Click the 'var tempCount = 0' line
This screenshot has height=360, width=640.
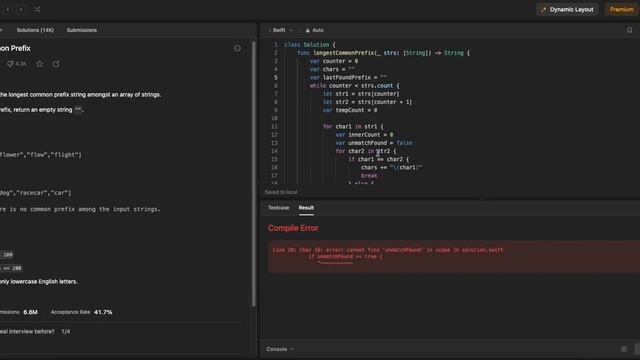350,110
